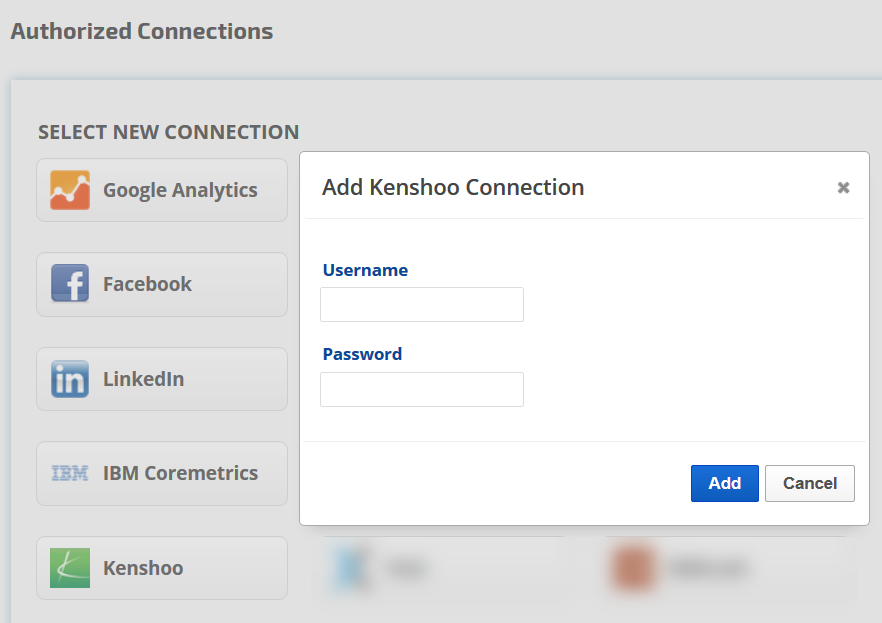The width and height of the screenshot is (882, 623).
Task: Click the IBM logo icon
Action: [70, 473]
